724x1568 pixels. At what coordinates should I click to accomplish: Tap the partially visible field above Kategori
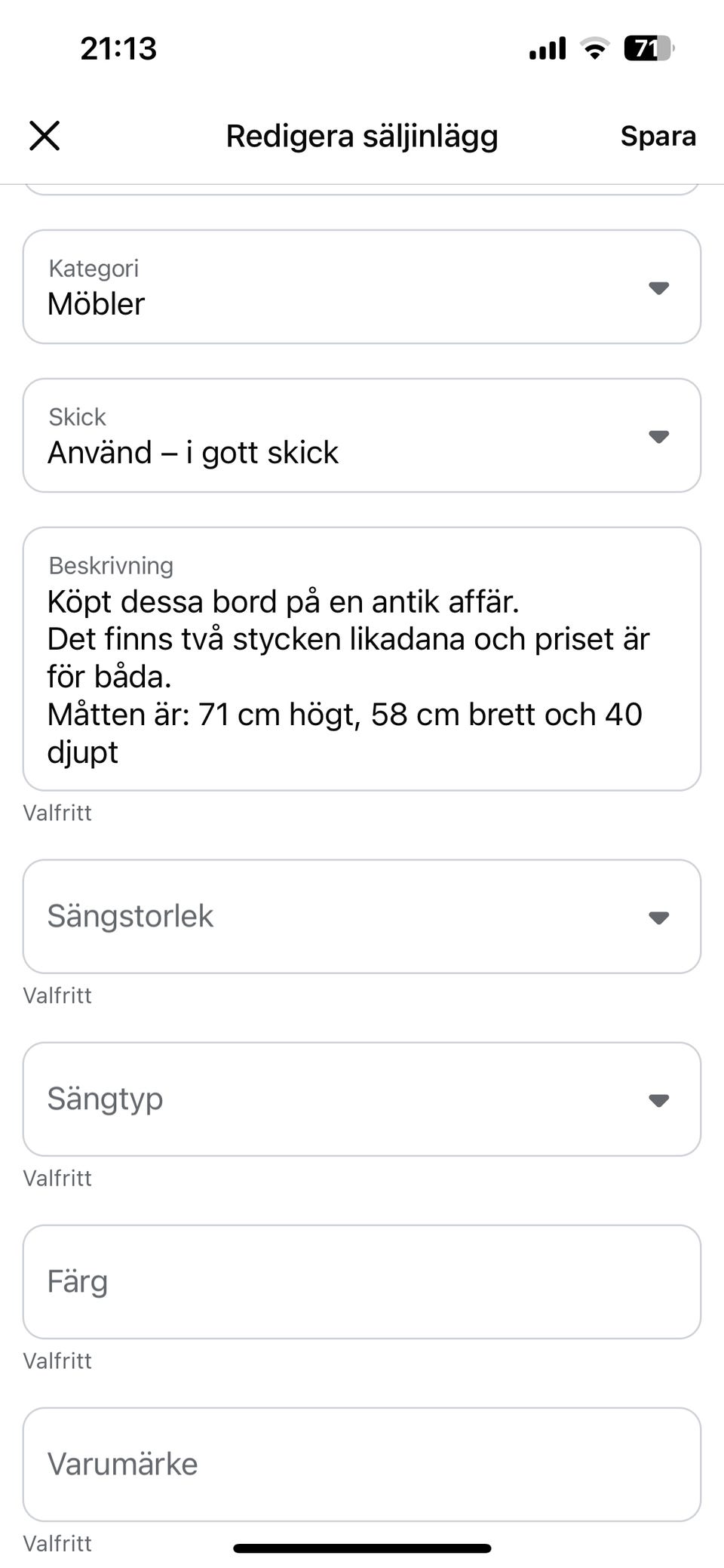(362, 189)
